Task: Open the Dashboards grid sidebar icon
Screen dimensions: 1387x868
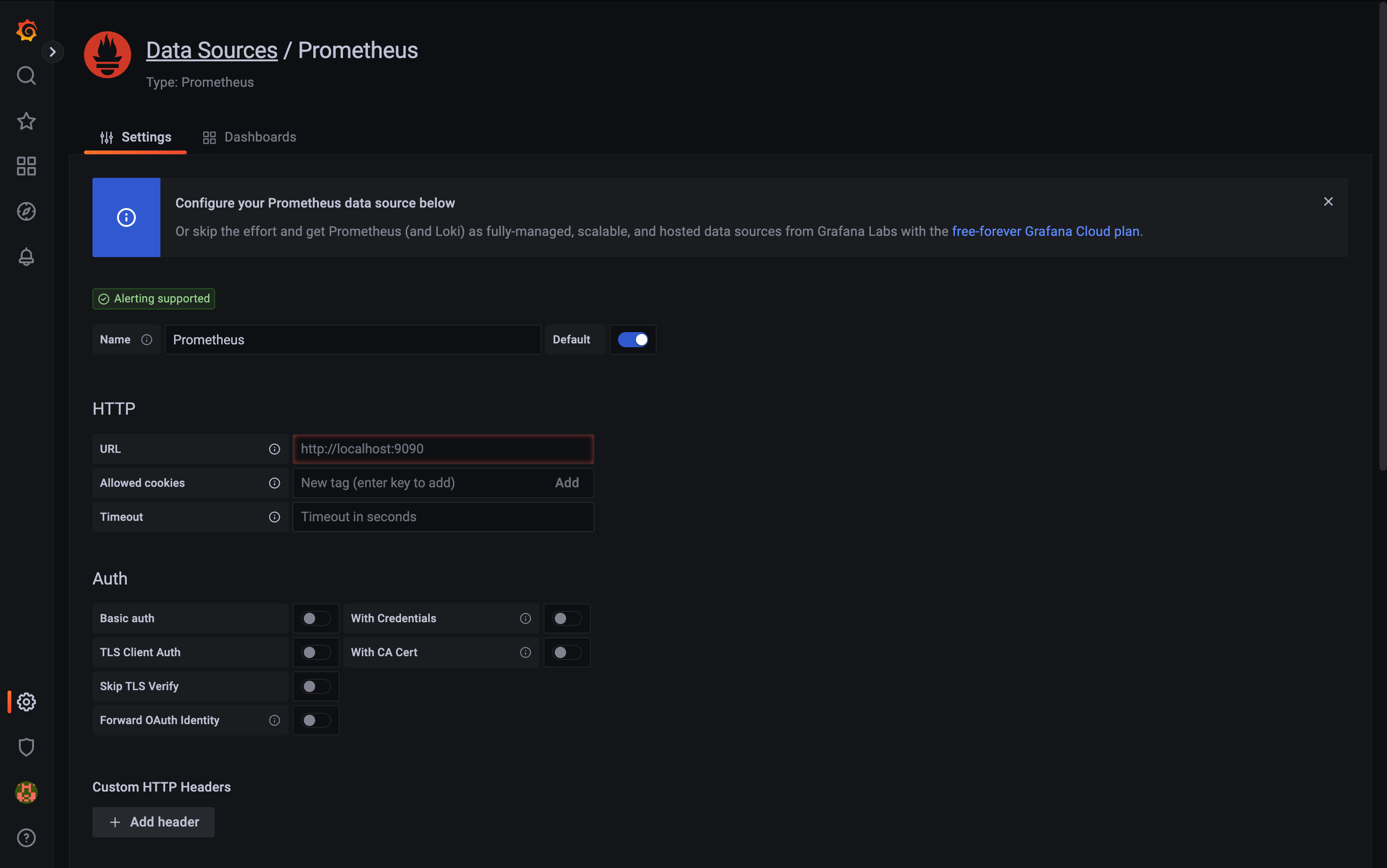Action: pos(26,166)
